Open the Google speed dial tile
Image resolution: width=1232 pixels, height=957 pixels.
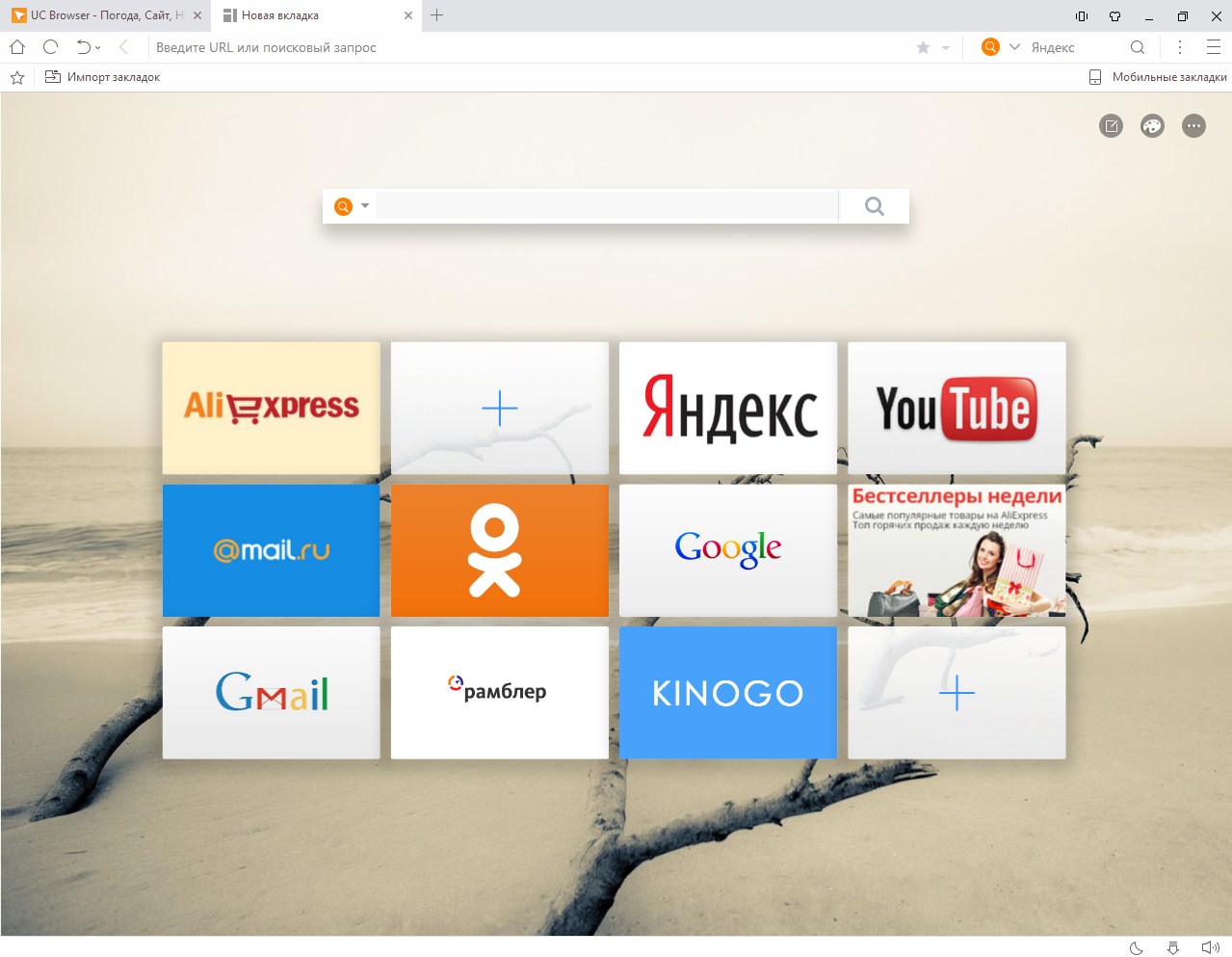pos(728,550)
